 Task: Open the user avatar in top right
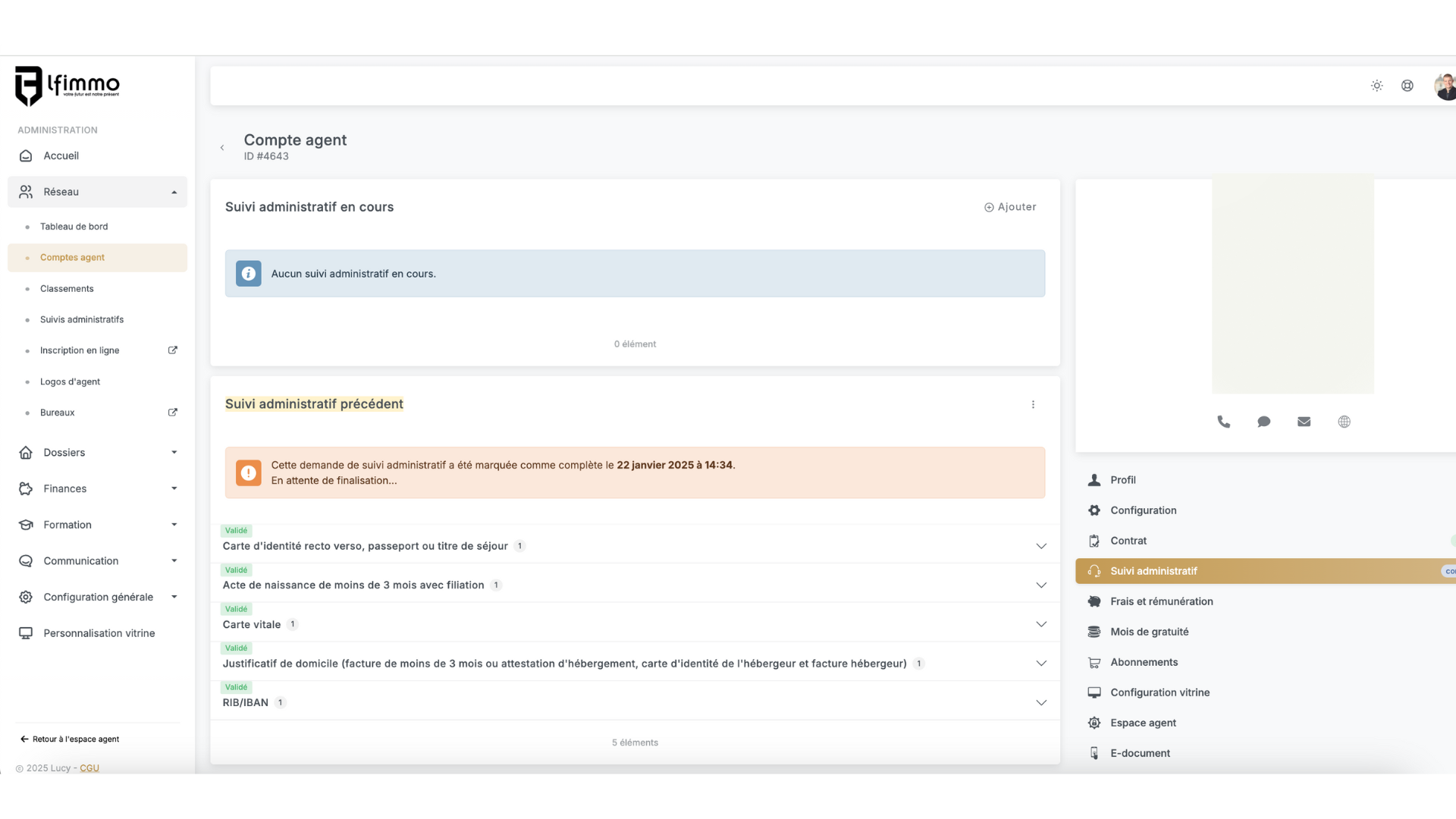pyautogui.click(x=1445, y=86)
